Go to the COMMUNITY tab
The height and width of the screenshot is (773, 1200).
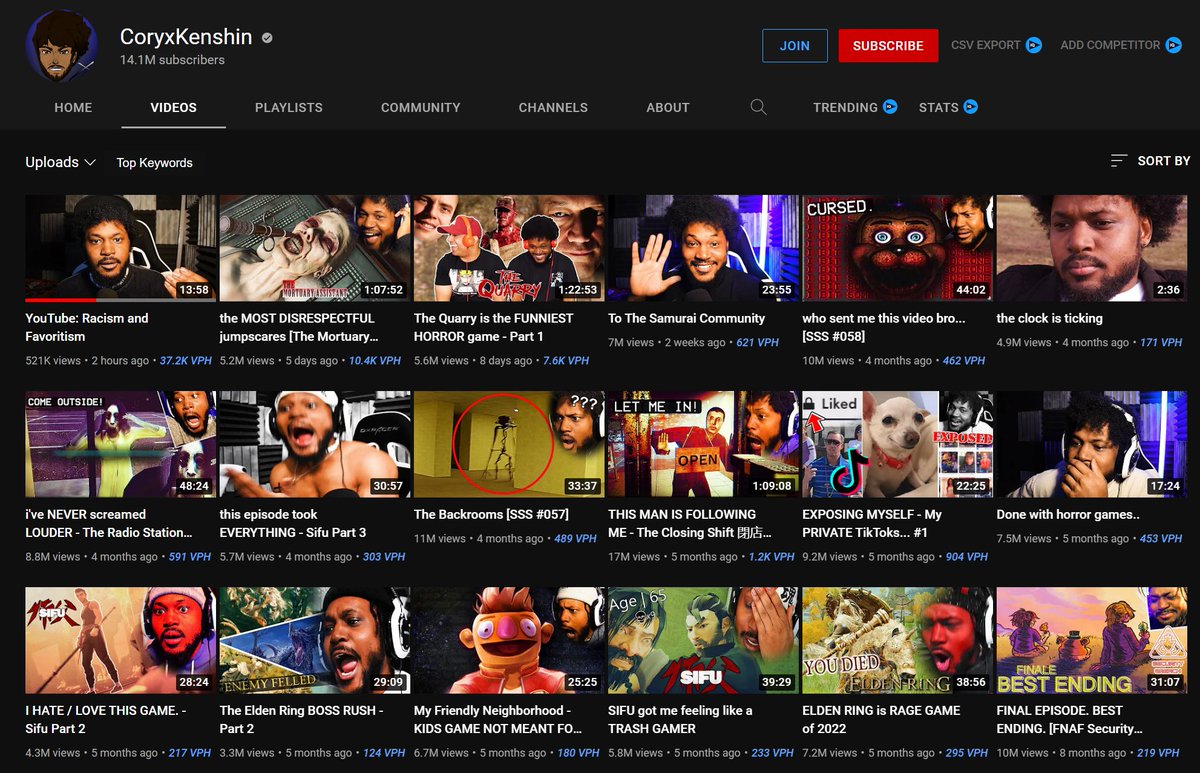[x=421, y=107]
